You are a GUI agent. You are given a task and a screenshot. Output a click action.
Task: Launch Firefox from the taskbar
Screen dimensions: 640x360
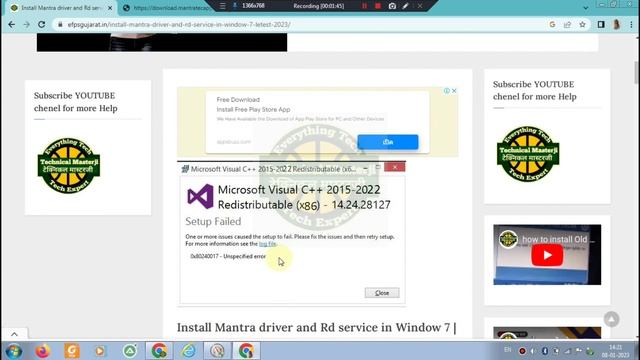pyautogui.click(x=42, y=351)
